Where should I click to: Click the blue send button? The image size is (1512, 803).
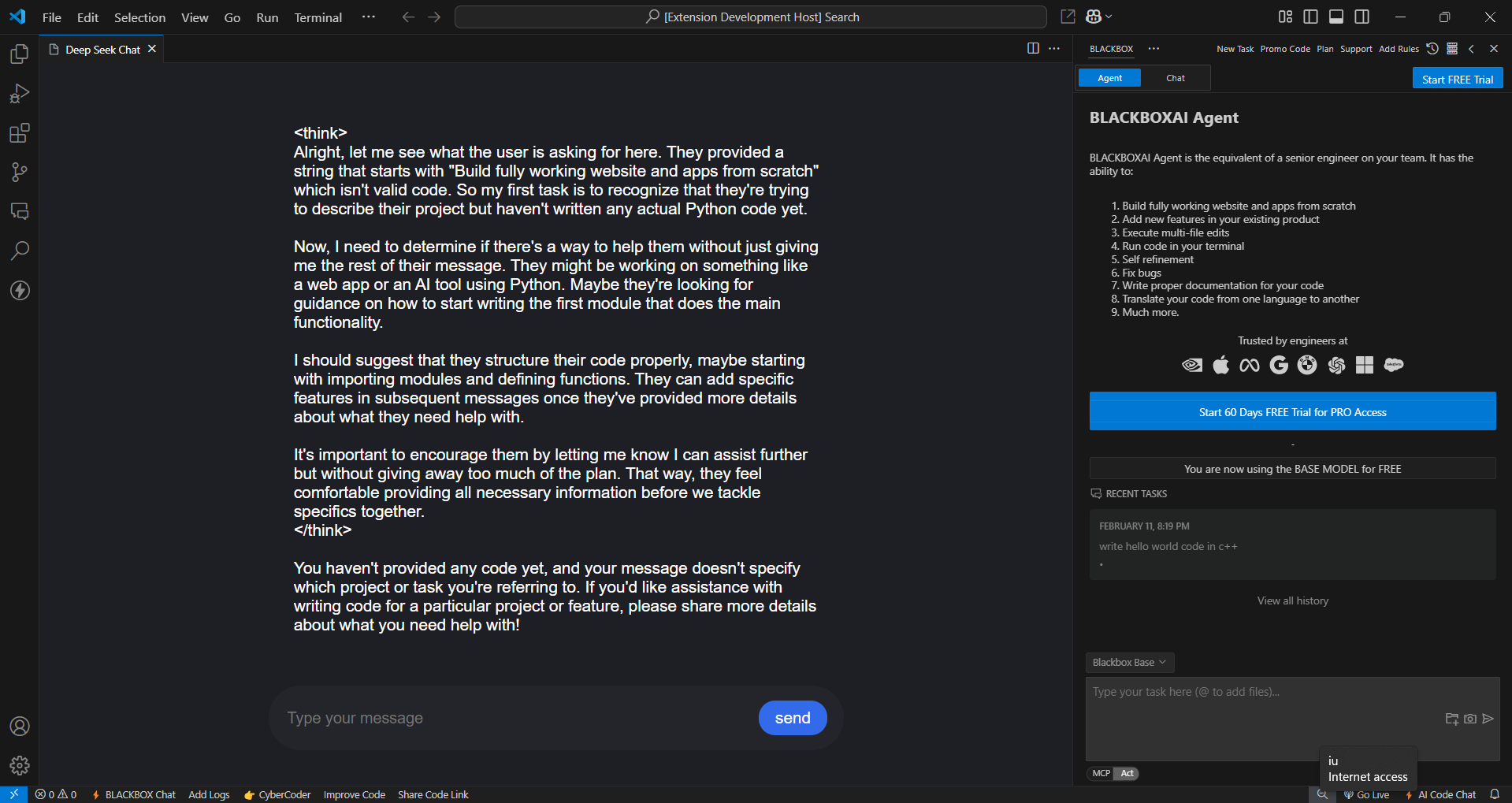[x=793, y=718]
